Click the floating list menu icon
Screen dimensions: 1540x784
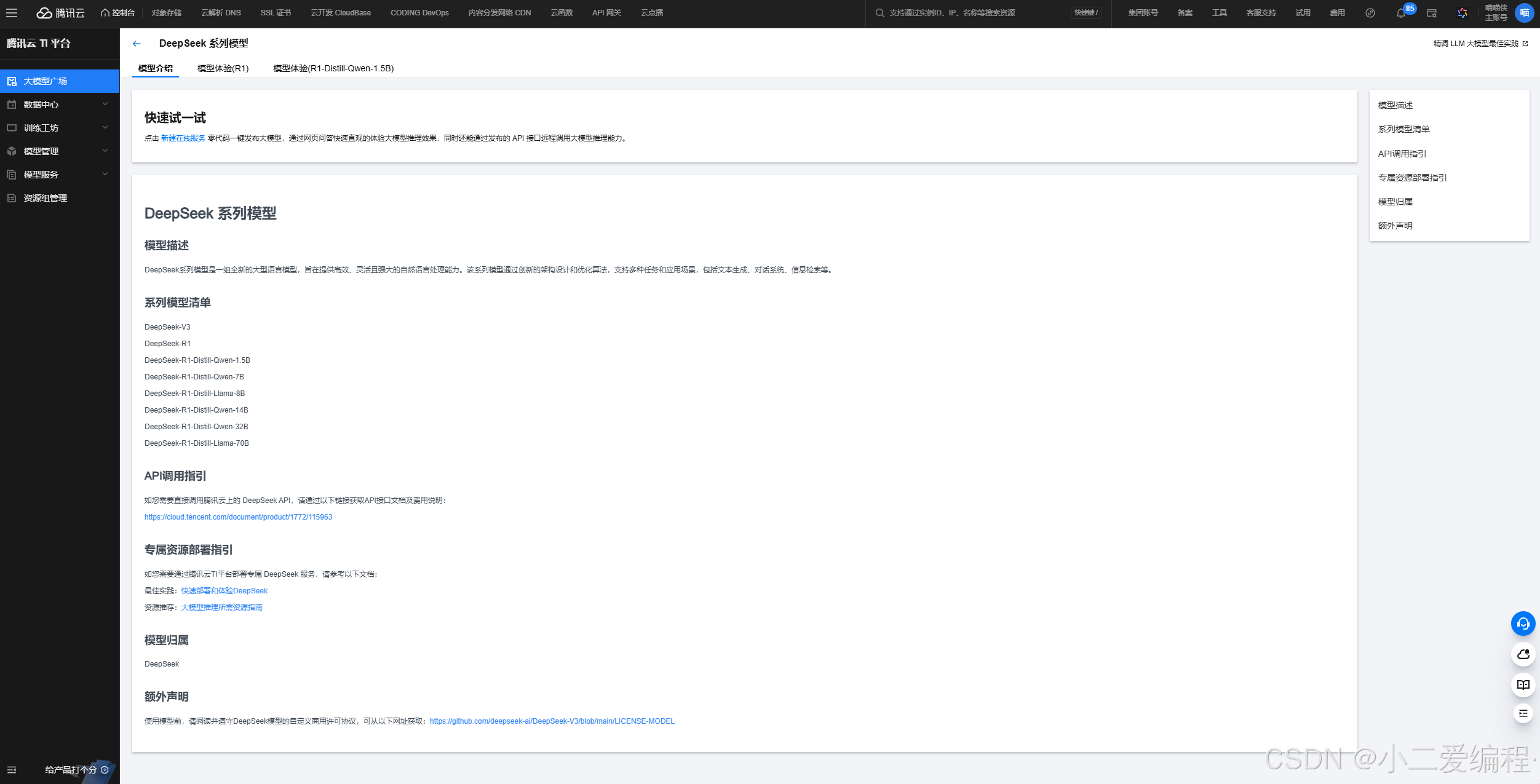[x=1523, y=713]
